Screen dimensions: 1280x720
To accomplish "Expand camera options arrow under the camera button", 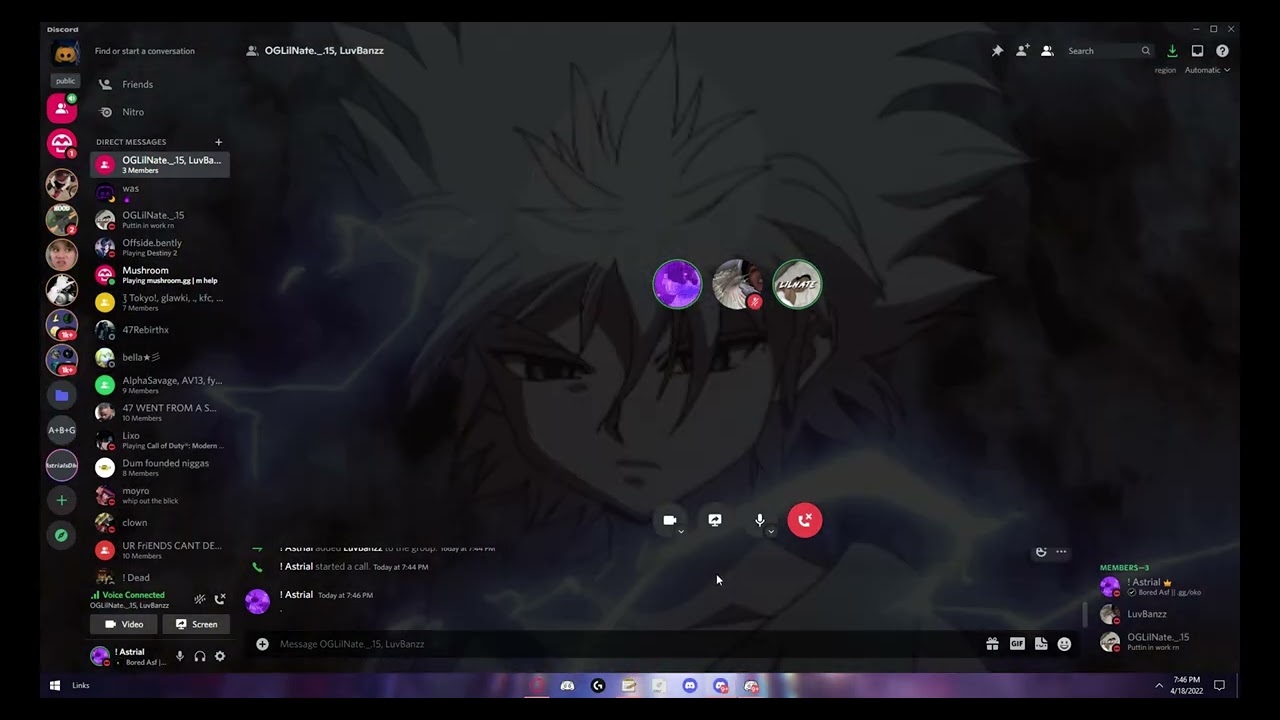I will coord(681,532).
